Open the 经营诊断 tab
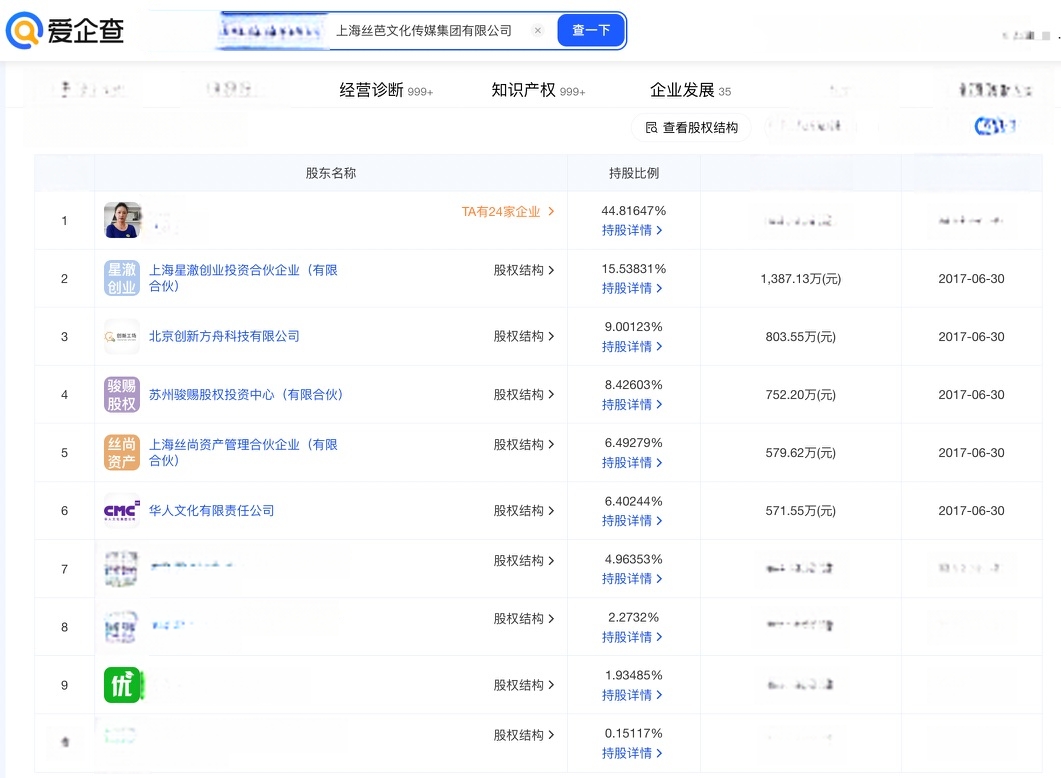 tap(386, 90)
